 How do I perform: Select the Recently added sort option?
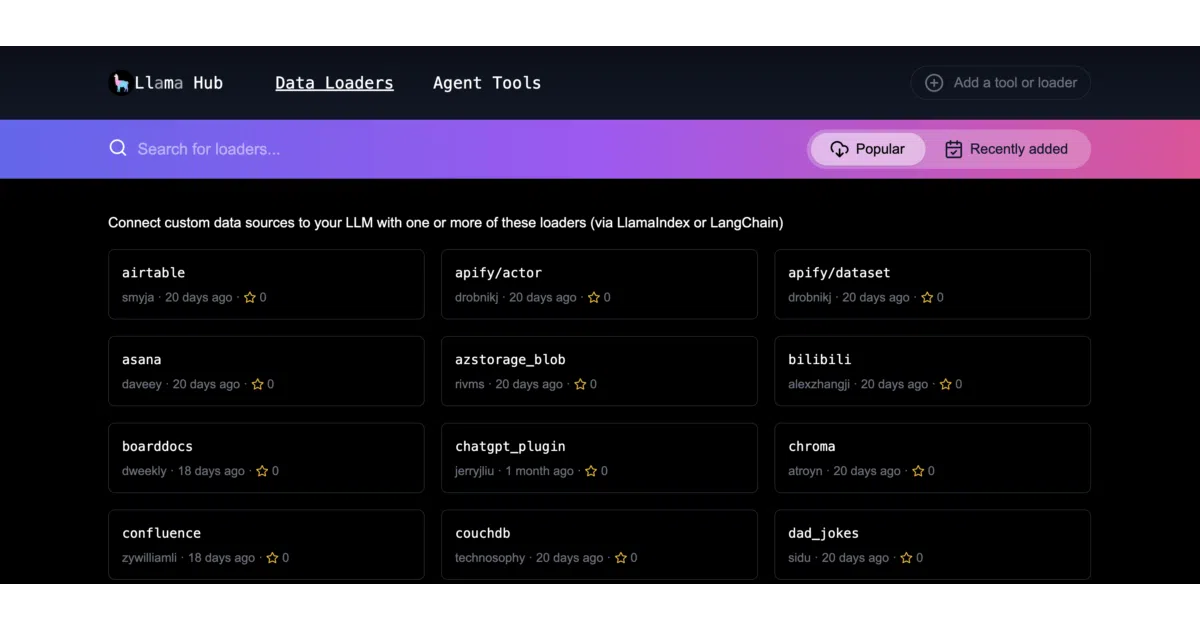[1006, 149]
